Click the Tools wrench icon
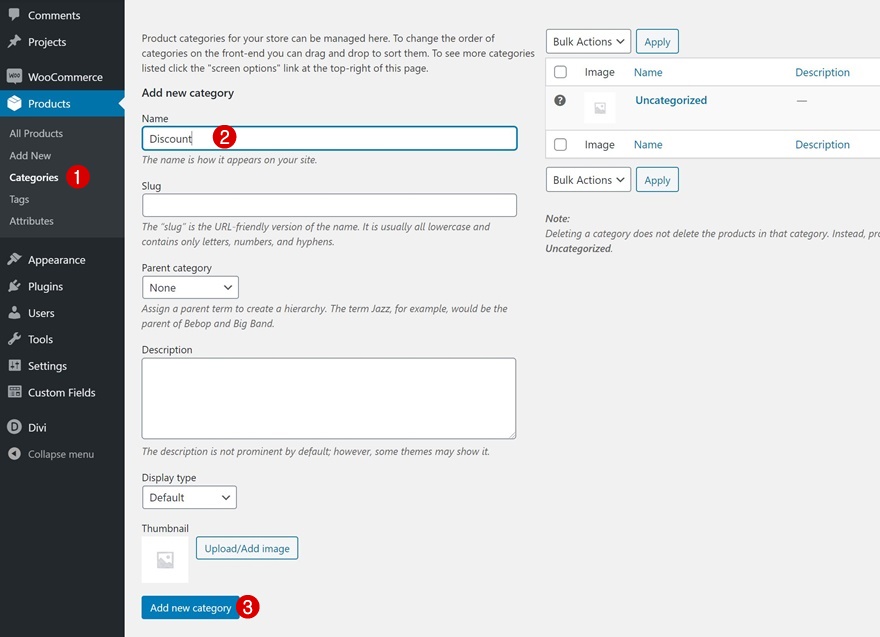The height and width of the screenshot is (637, 880). coord(14,339)
